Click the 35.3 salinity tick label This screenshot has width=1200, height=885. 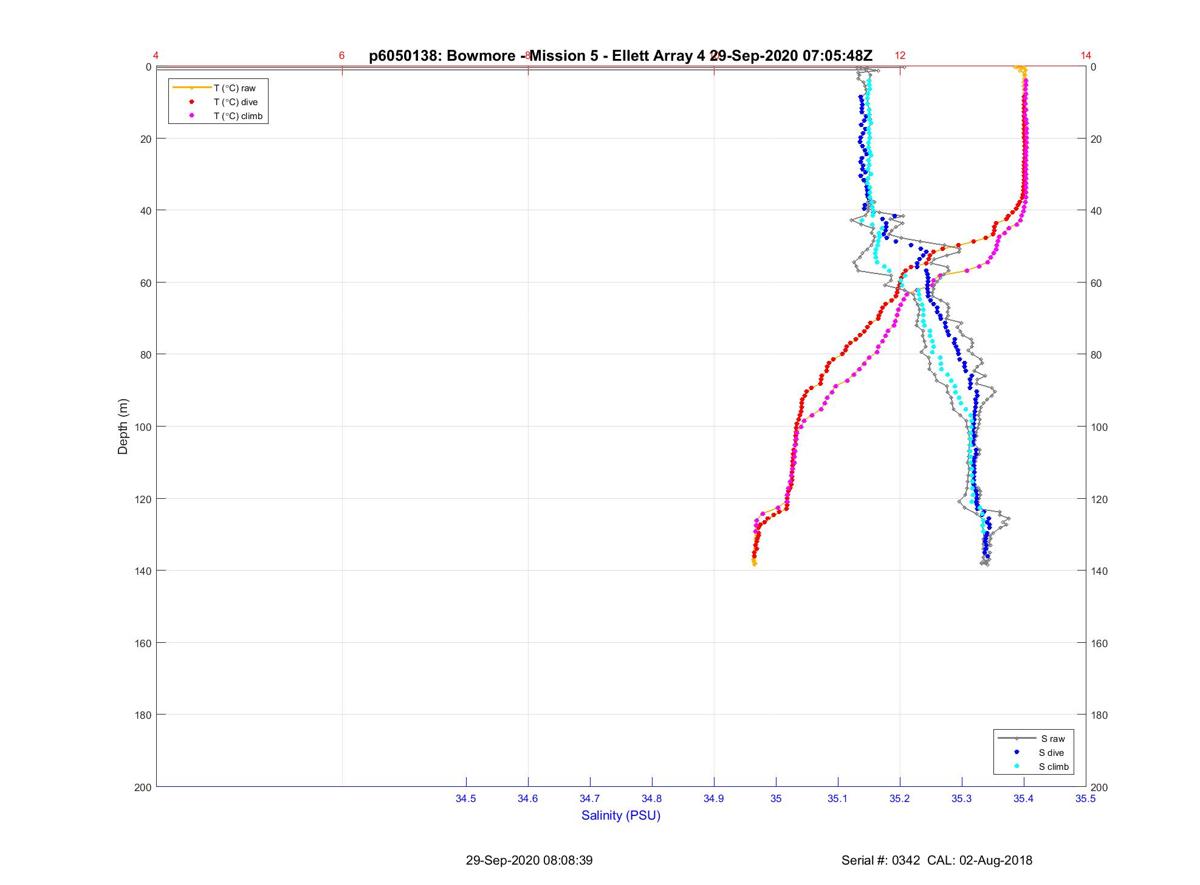[962, 798]
